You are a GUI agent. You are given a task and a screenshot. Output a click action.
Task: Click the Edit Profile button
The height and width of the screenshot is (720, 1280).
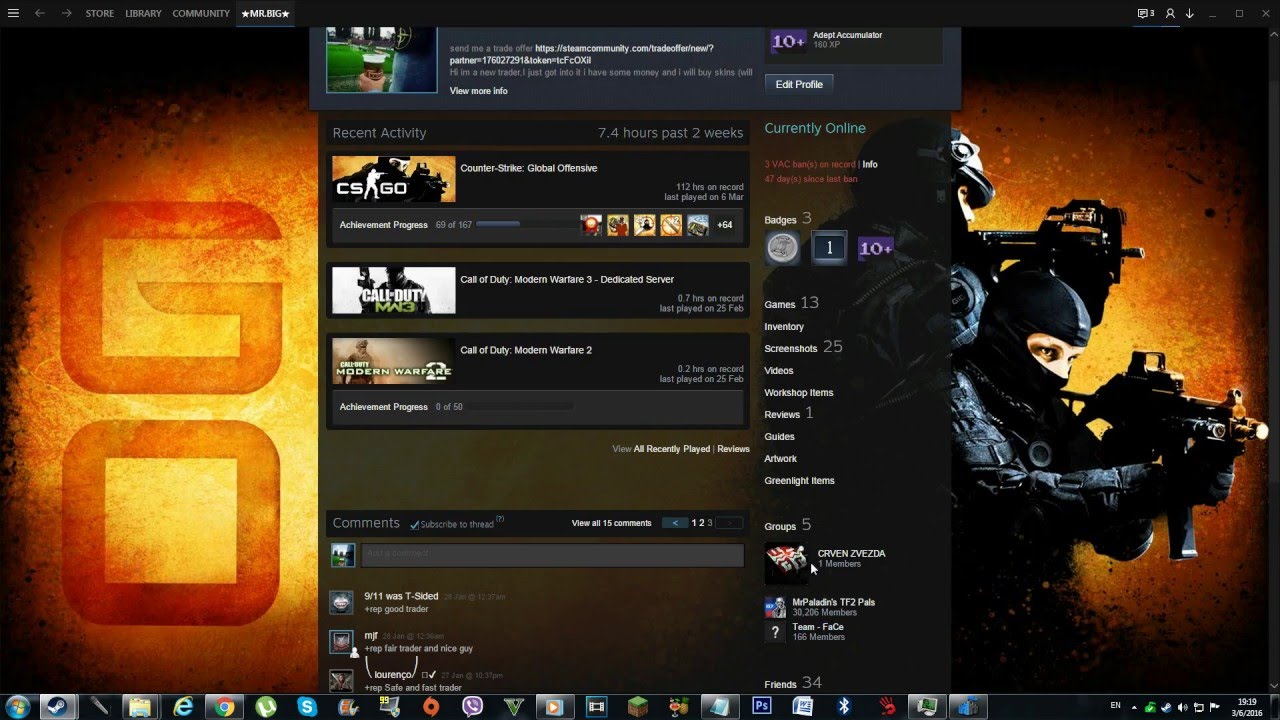pos(799,84)
